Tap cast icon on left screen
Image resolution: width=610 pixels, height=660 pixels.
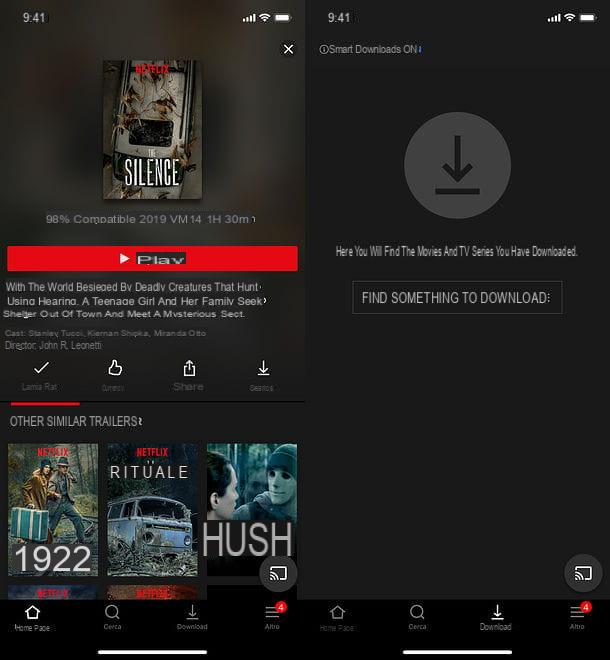[x=278, y=573]
